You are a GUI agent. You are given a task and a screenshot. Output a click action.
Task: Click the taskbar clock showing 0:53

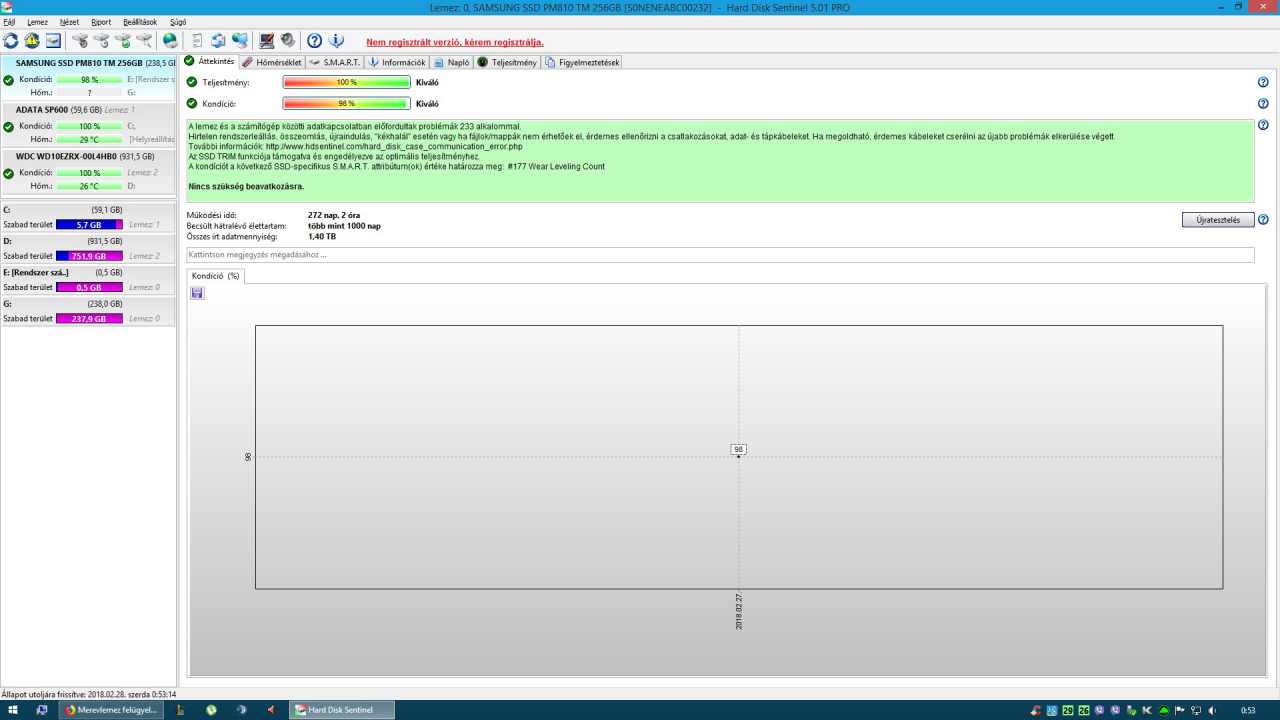pyautogui.click(x=1248, y=710)
